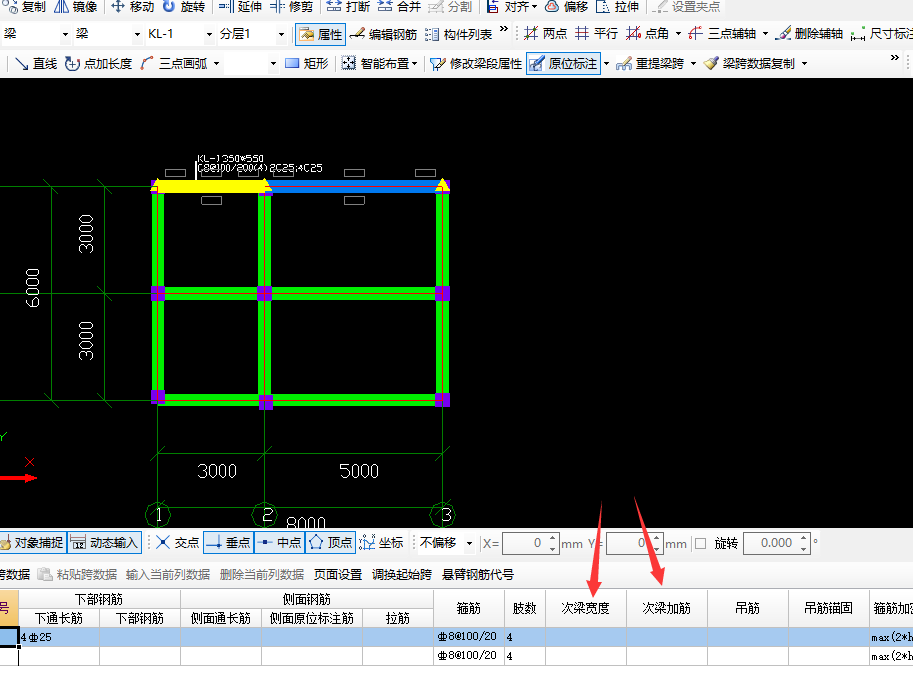Choose 三点画弧 three-point arc tool

(x=174, y=63)
